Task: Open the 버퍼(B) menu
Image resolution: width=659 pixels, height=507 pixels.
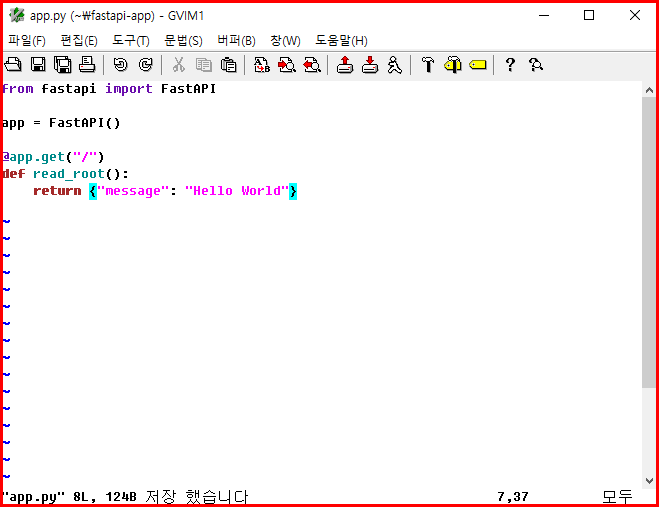Action: tap(236, 41)
